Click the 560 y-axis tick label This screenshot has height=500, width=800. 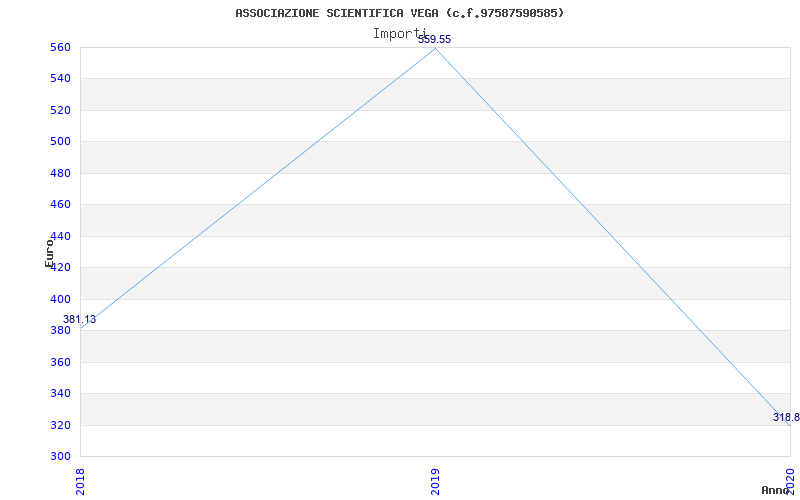60,47
